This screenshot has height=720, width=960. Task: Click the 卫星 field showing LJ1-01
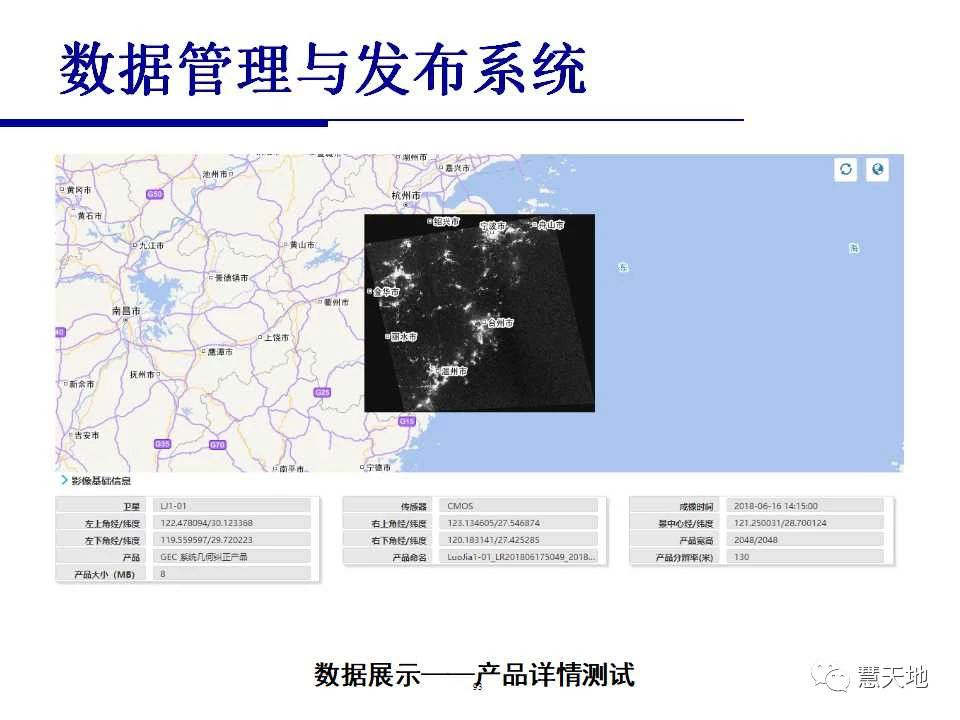click(x=232, y=506)
